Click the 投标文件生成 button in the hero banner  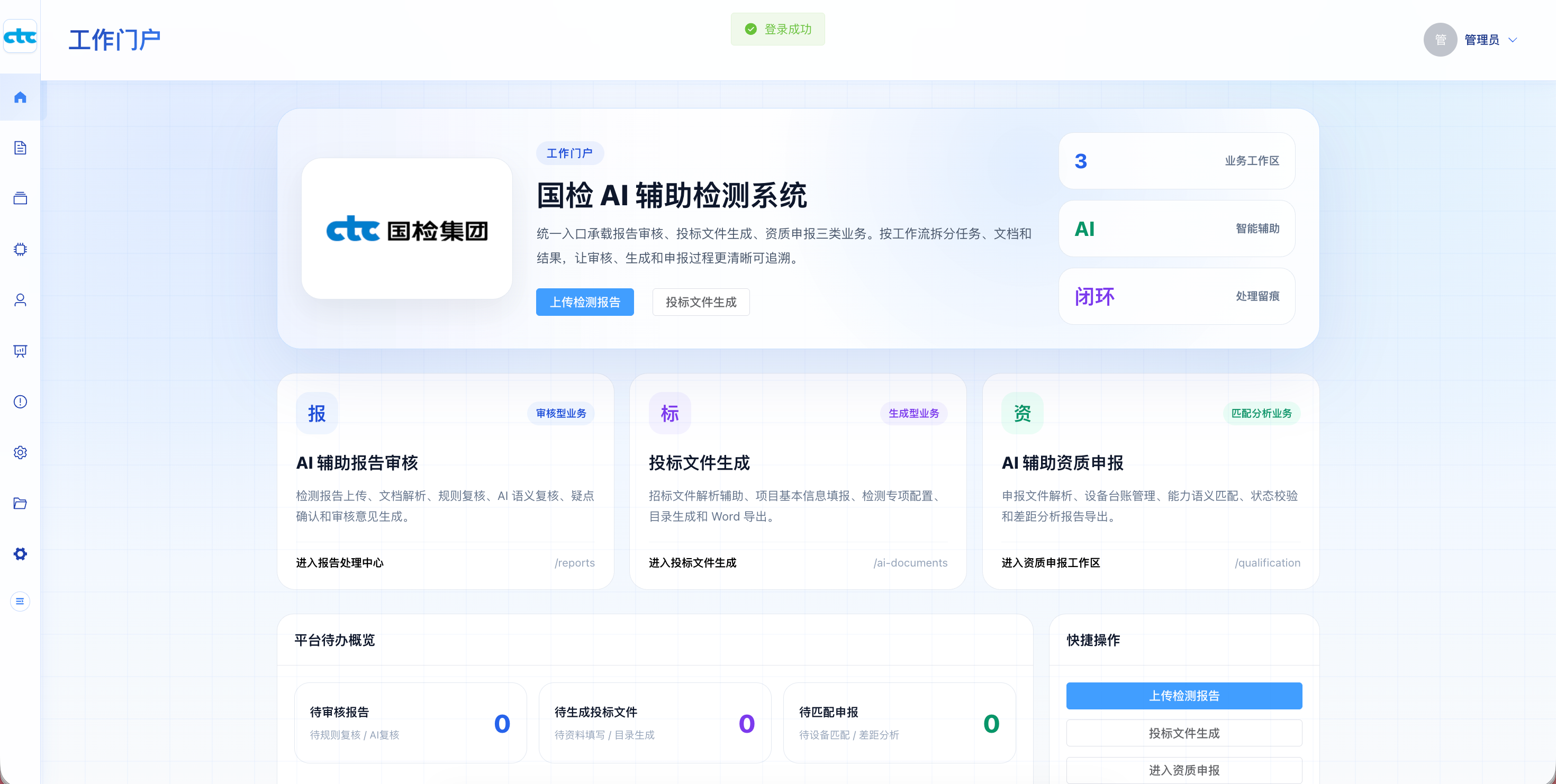click(701, 302)
